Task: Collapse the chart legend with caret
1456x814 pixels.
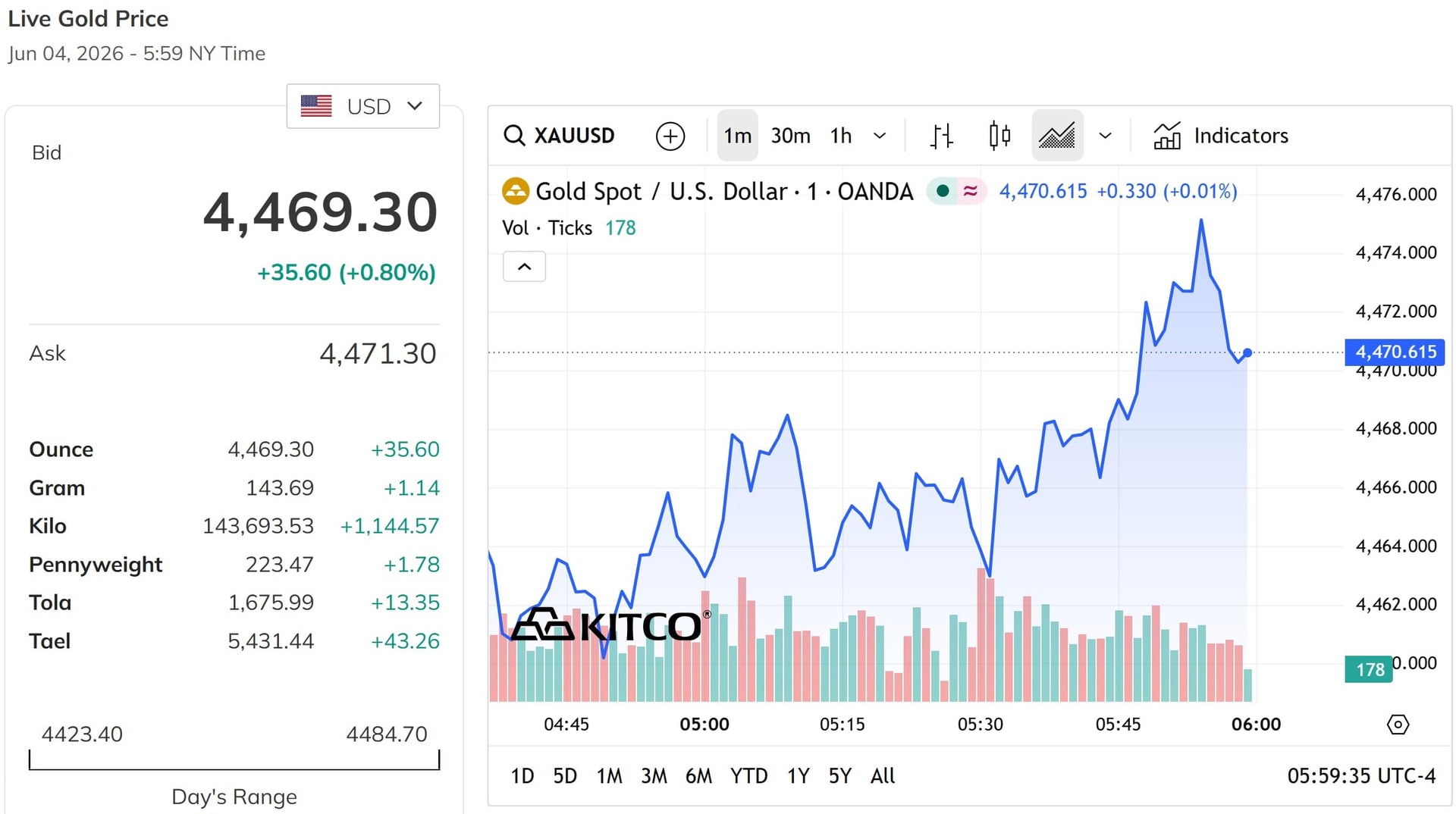Action: pyautogui.click(x=524, y=267)
